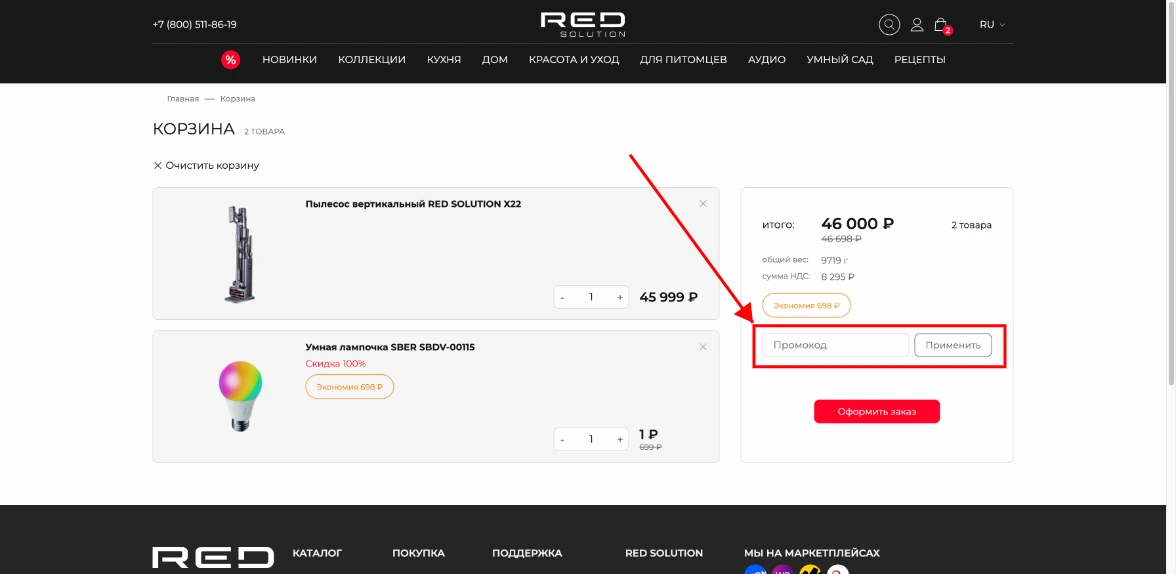The height and width of the screenshot is (574, 1176).
Task: Open the Пылесос вертикальный RED SOLUTION X22 title
Action: click(413, 204)
